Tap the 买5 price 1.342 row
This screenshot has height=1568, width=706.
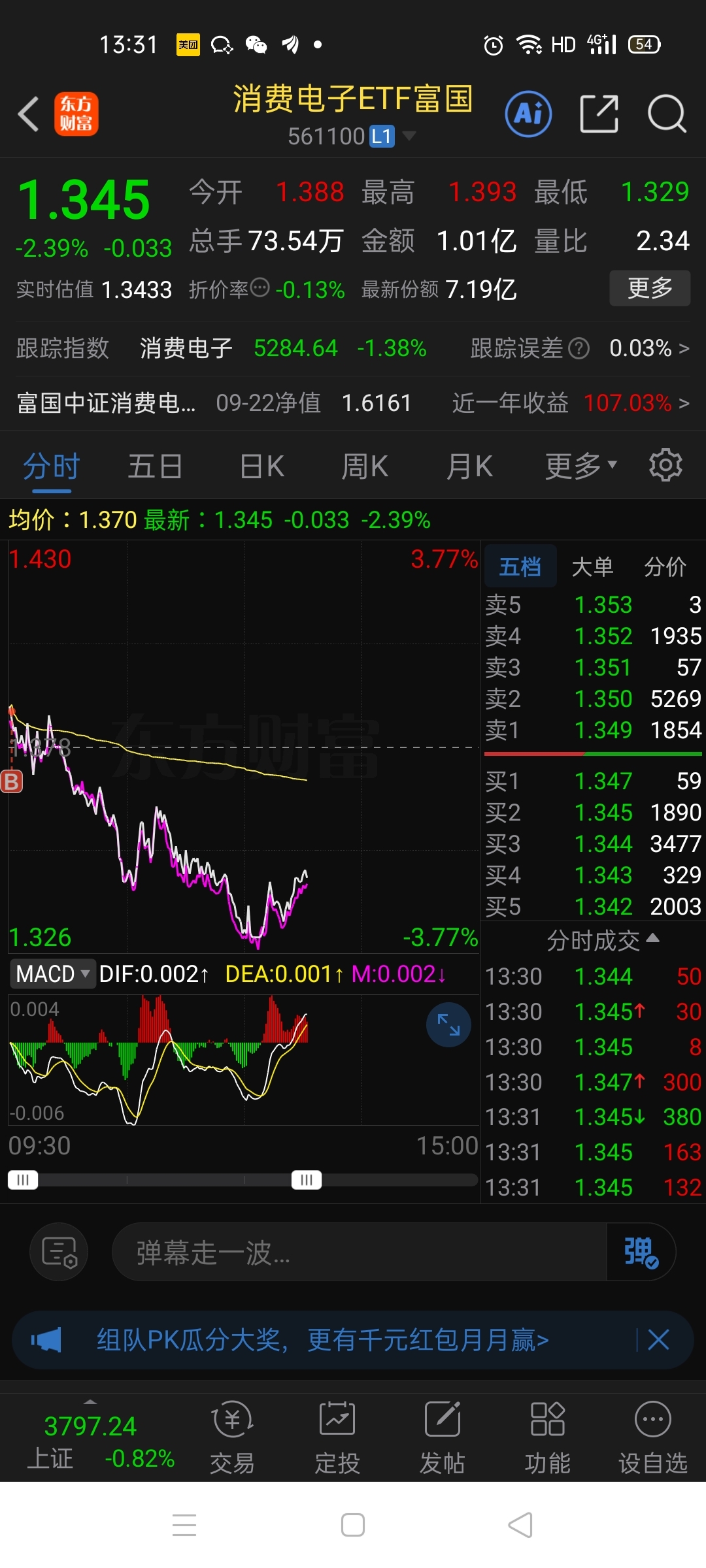click(594, 906)
